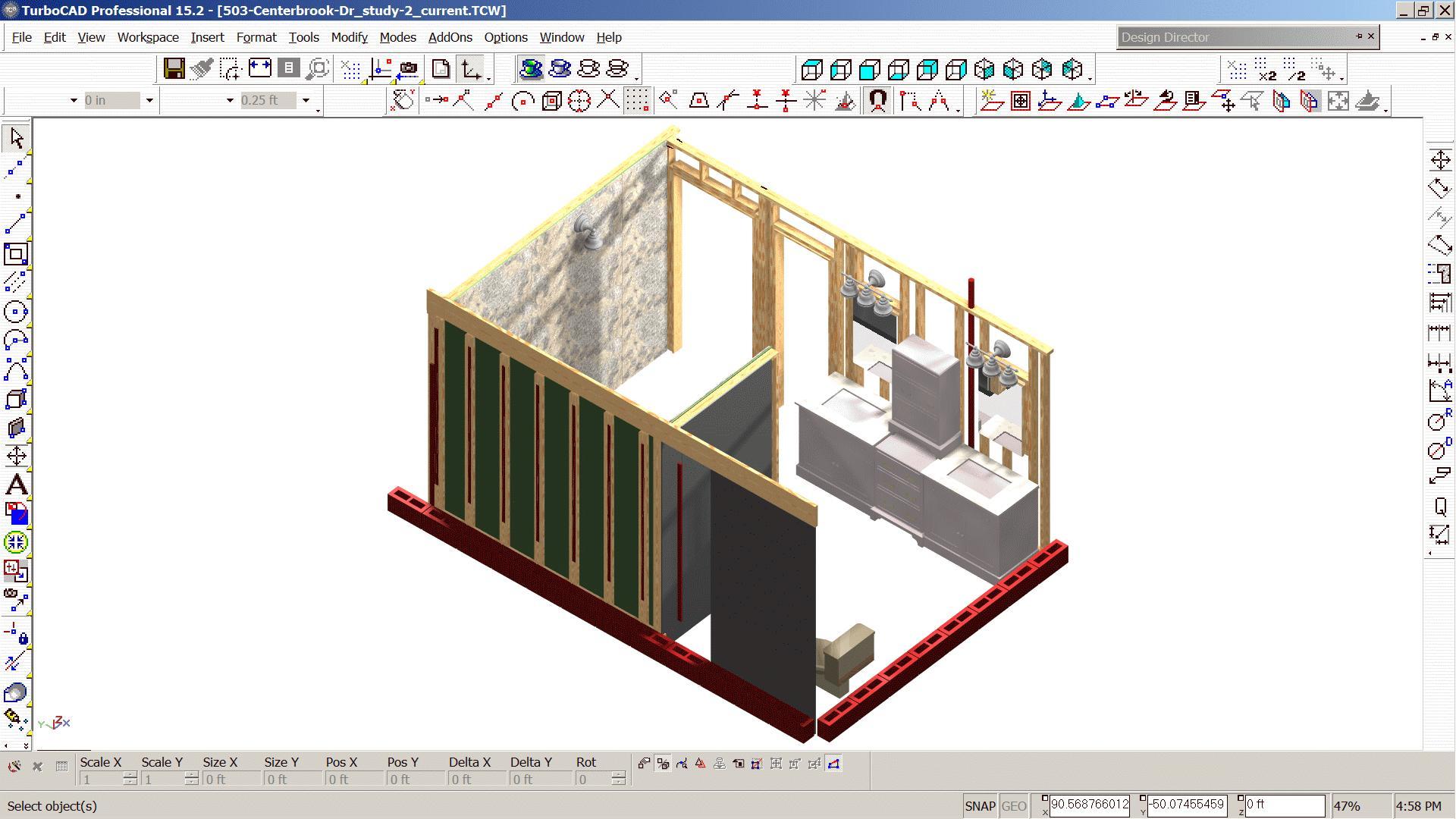Expand the workplane toolbar options arrow
The width and height of the screenshot is (1456, 819).
1385,110
